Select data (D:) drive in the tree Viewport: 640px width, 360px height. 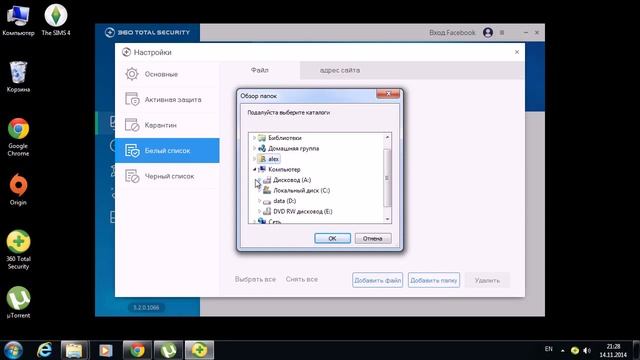[284, 201]
